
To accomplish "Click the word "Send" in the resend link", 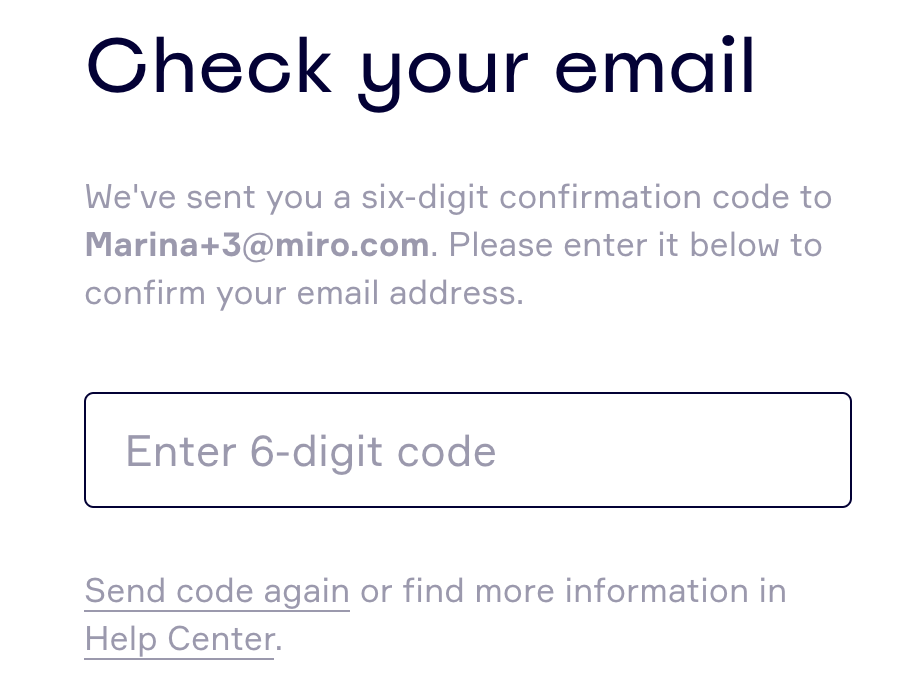I will pos(125,591).
